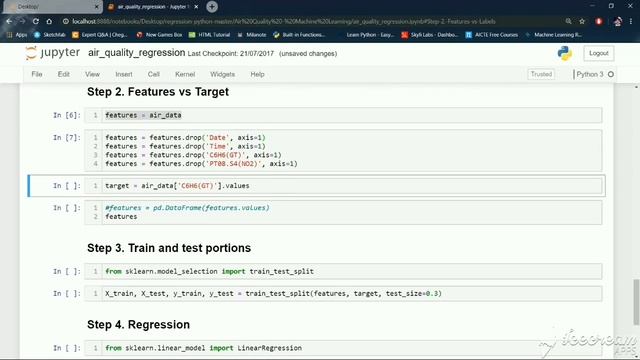Click cell In [7] with features.drop lines
Screen dimensions: 640x360
[343, 151]
